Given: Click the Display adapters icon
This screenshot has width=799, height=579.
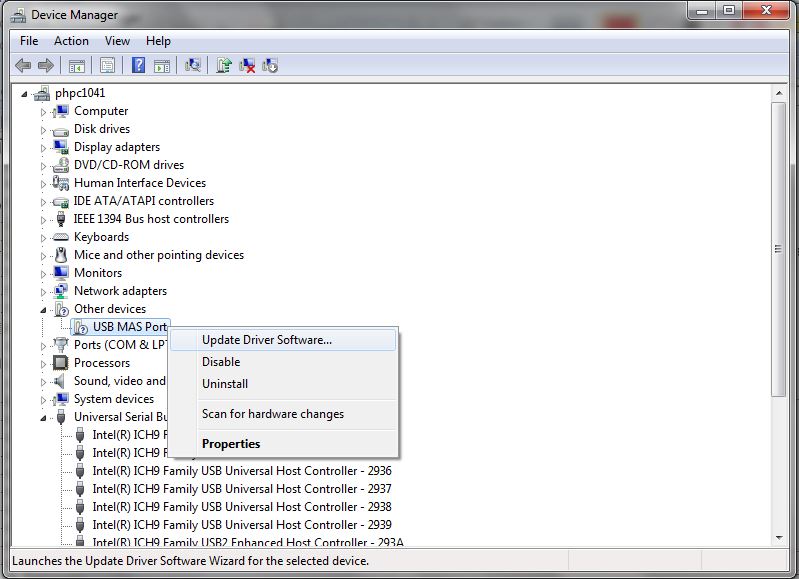Looking at the screenshot, I should (x=61, y=147).
